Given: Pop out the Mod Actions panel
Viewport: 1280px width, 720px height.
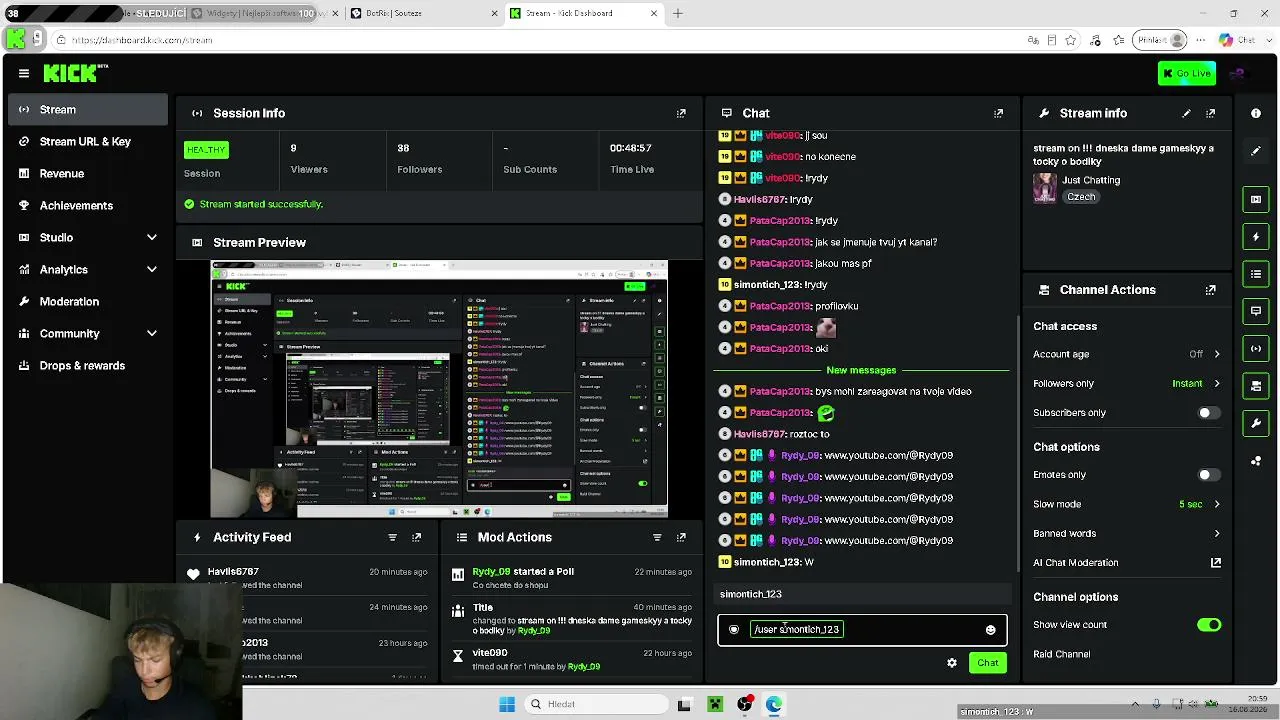Looking at the screenshot, I should 681,537.
